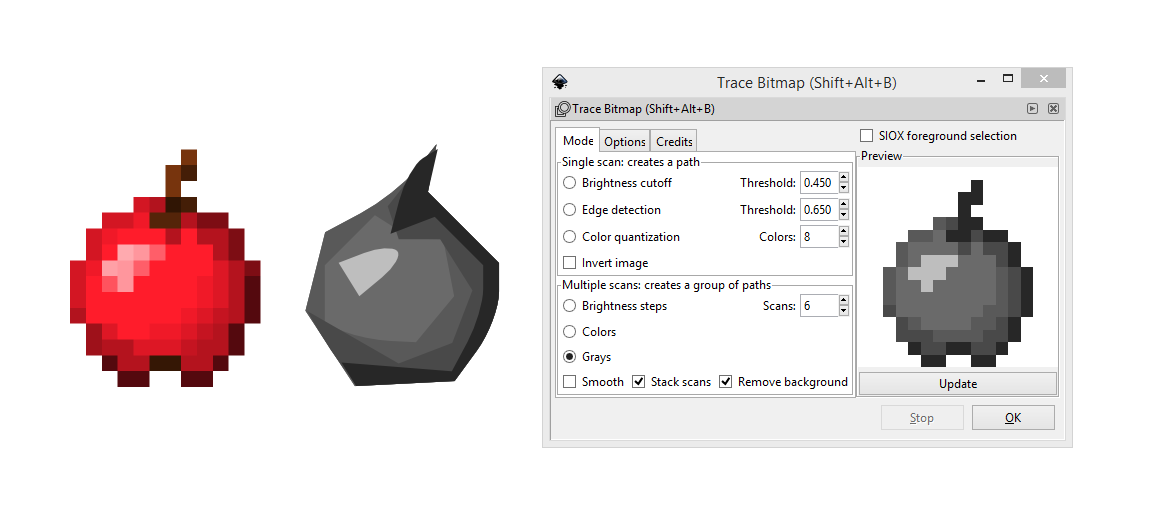Switch to the Mode tab
The image size is (1165, 520).
578,140
